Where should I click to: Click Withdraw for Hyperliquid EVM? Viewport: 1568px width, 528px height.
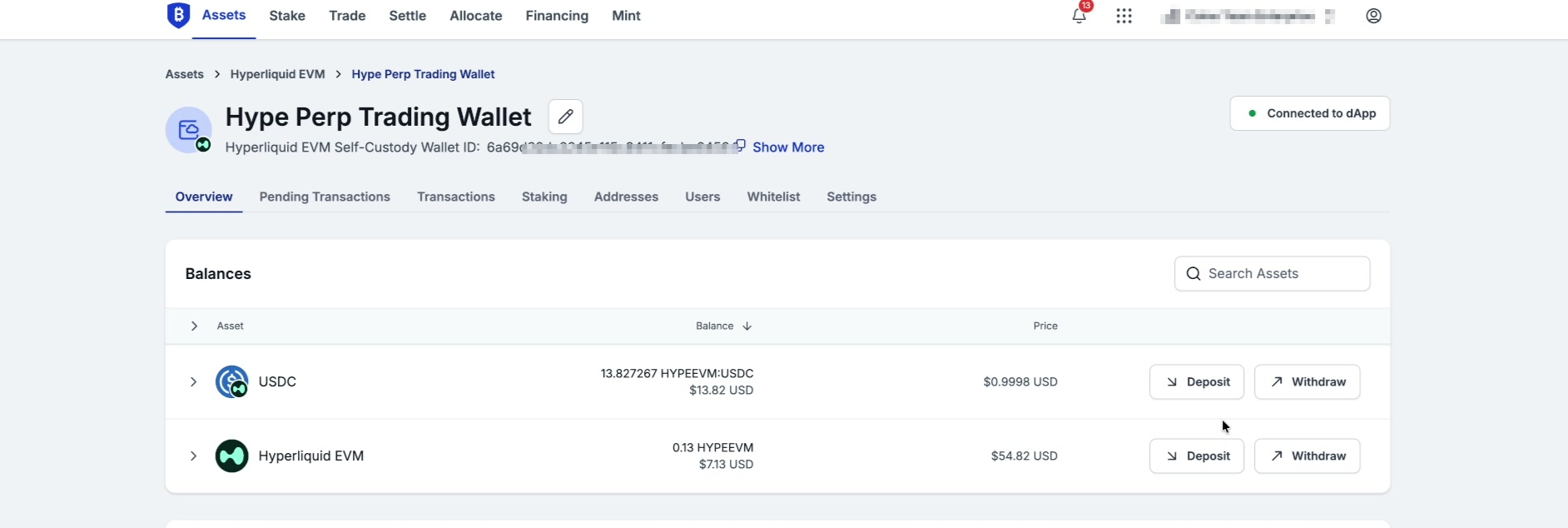point(1307,456)
